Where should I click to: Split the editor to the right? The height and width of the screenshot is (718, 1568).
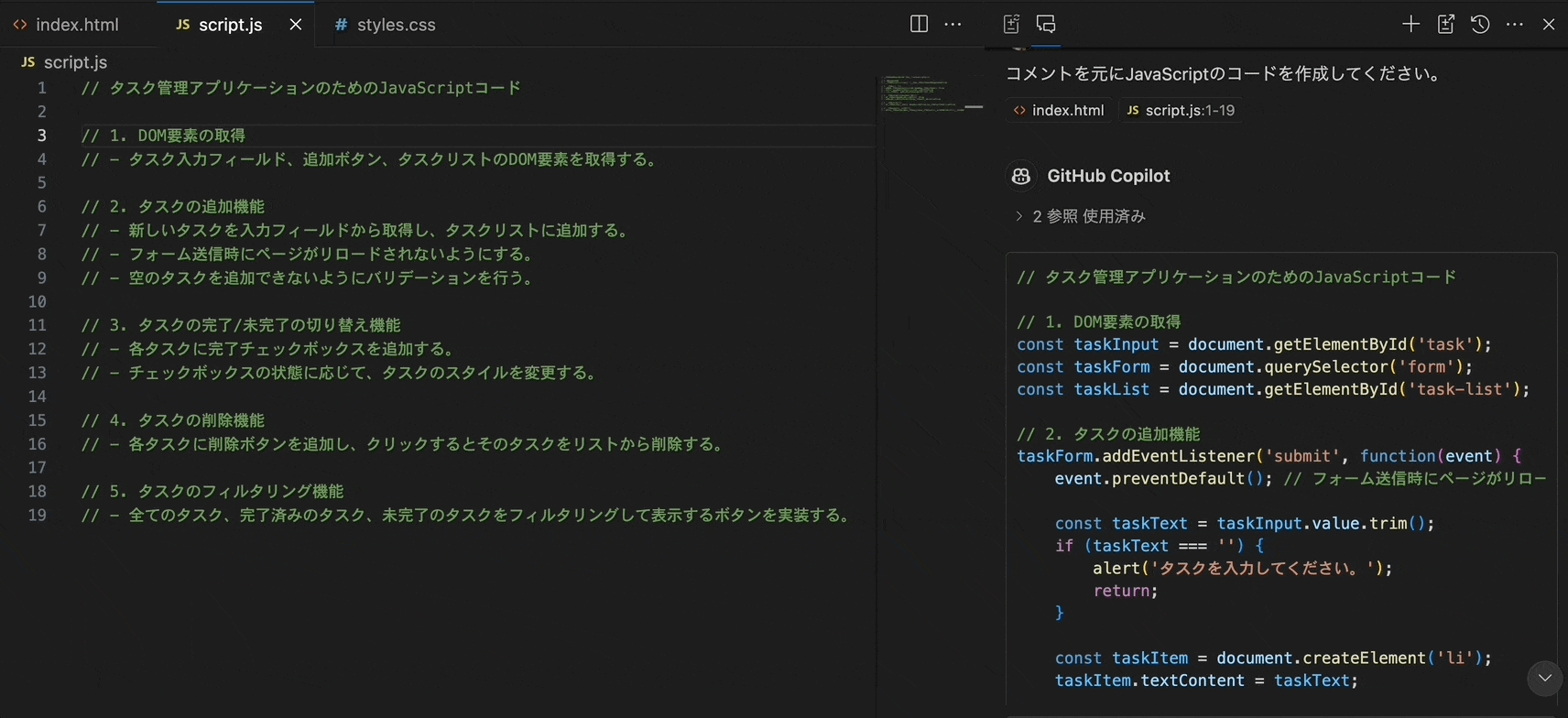coord(919,25)
